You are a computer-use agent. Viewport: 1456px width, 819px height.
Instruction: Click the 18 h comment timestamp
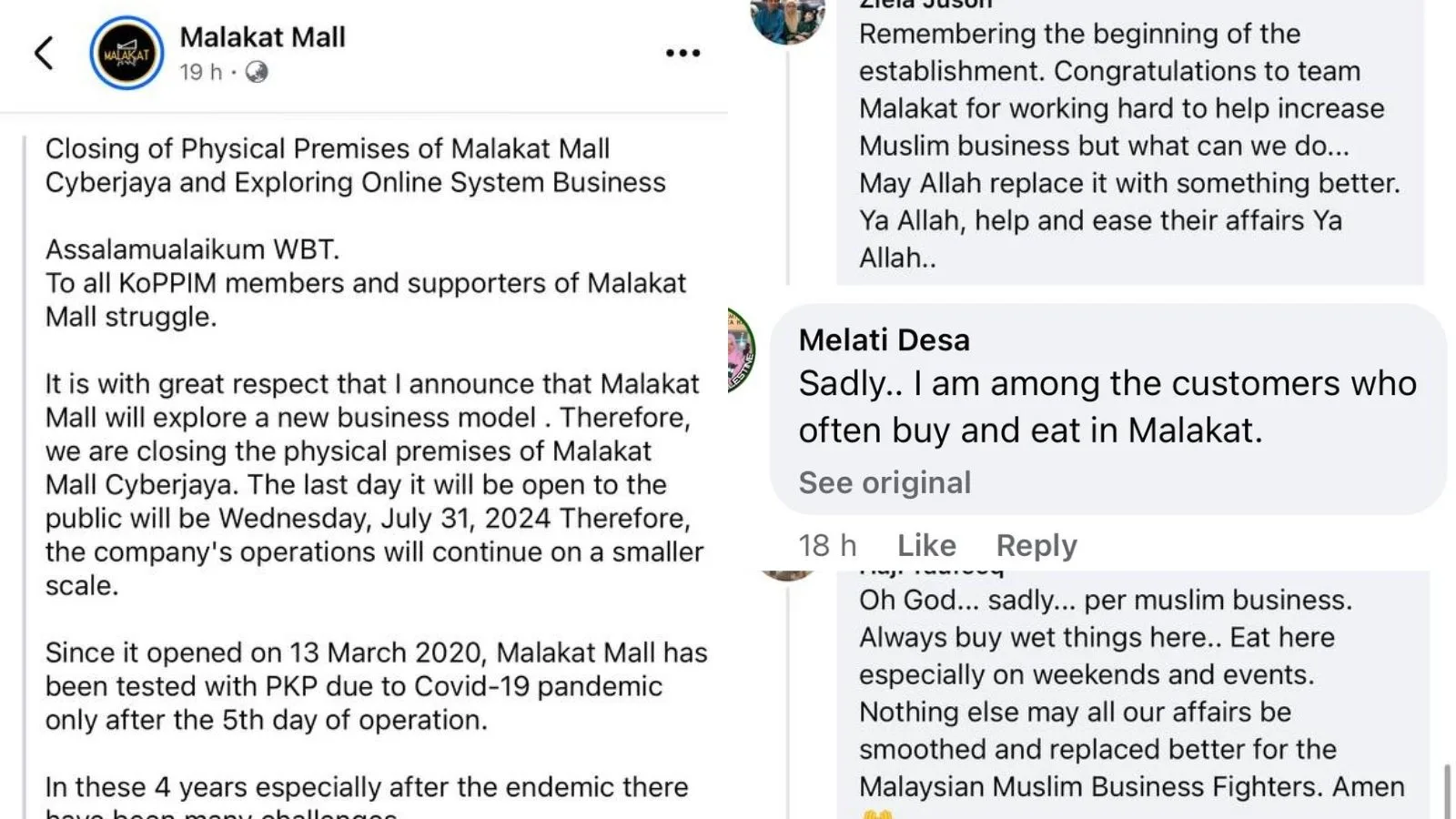point(826,545)
